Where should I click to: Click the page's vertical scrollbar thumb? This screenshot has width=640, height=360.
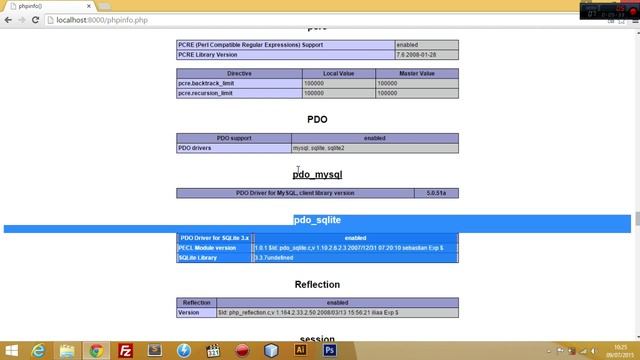click(x=637, y=218)
